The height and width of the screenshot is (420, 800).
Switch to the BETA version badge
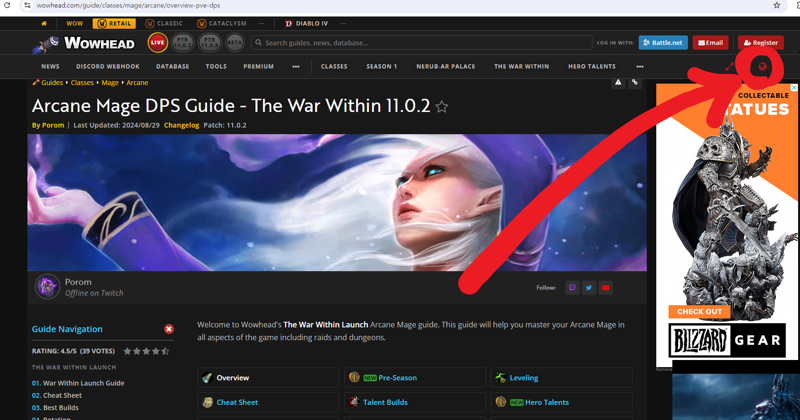coord(235,43)
